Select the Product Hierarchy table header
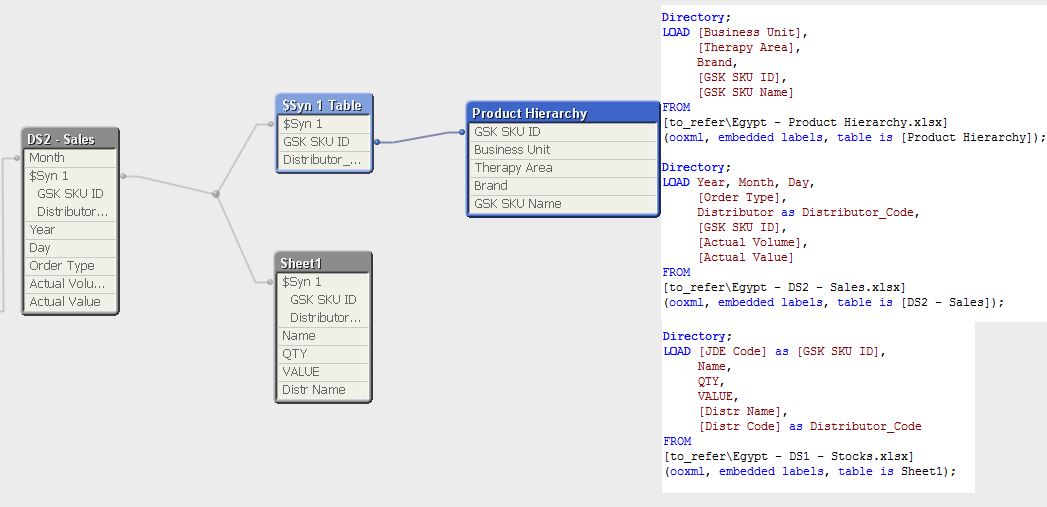The width and height of the screenshot is (1047, 507). click(563, 113)
